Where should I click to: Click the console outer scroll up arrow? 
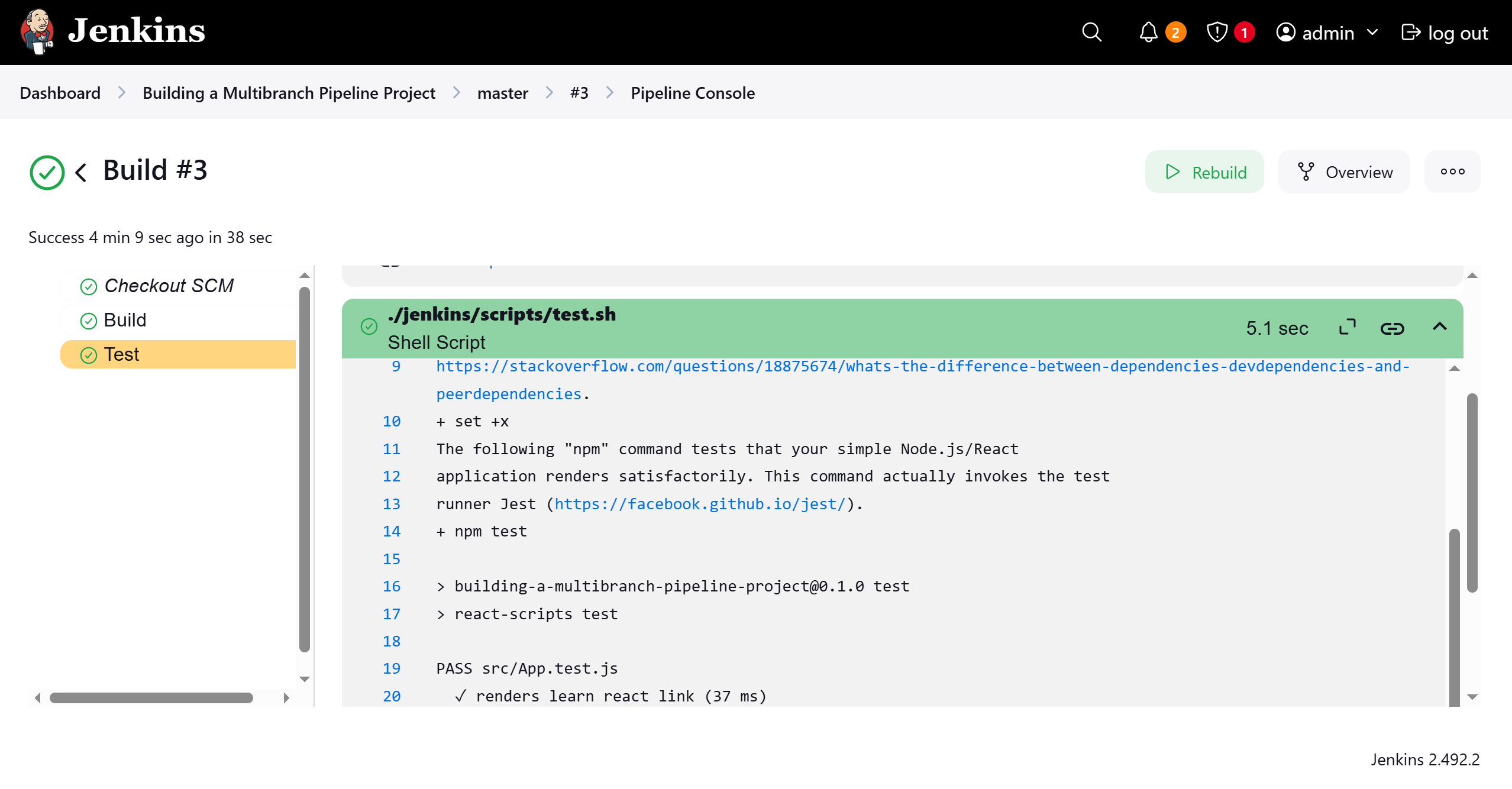point(1472,276)
